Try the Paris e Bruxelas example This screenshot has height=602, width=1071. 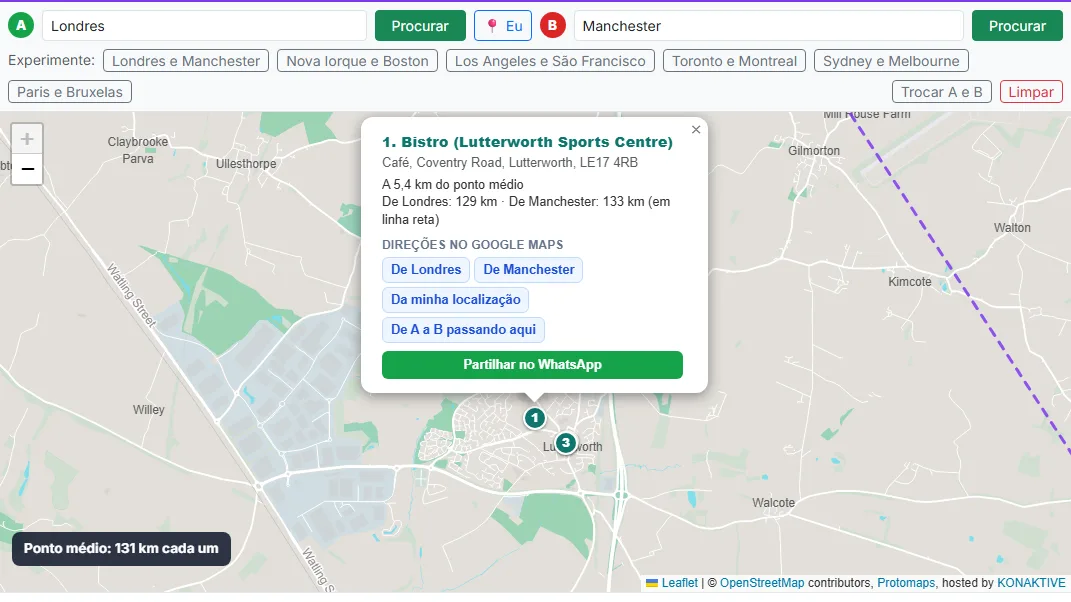pos(70,92)
